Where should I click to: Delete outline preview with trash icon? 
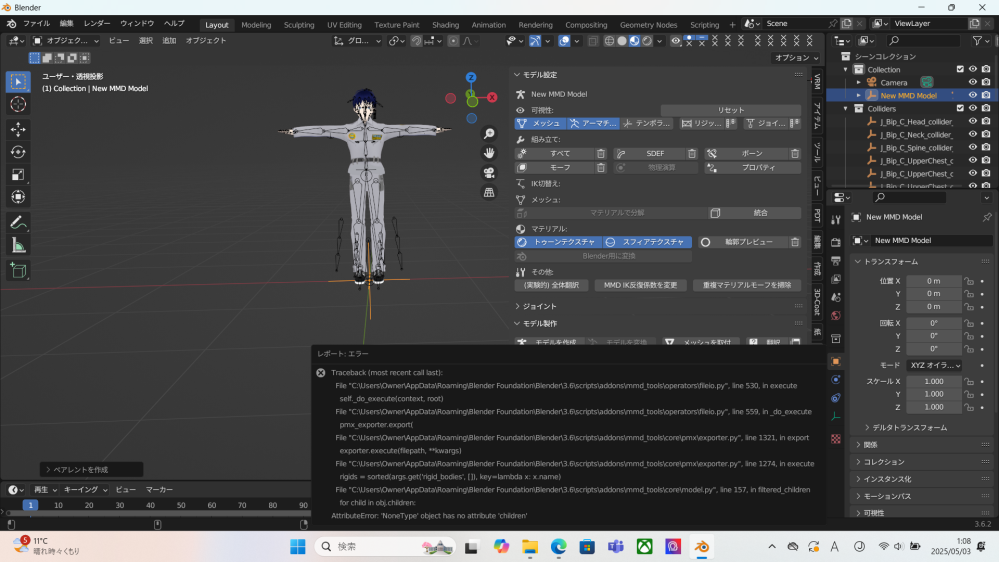click(795, 242)
